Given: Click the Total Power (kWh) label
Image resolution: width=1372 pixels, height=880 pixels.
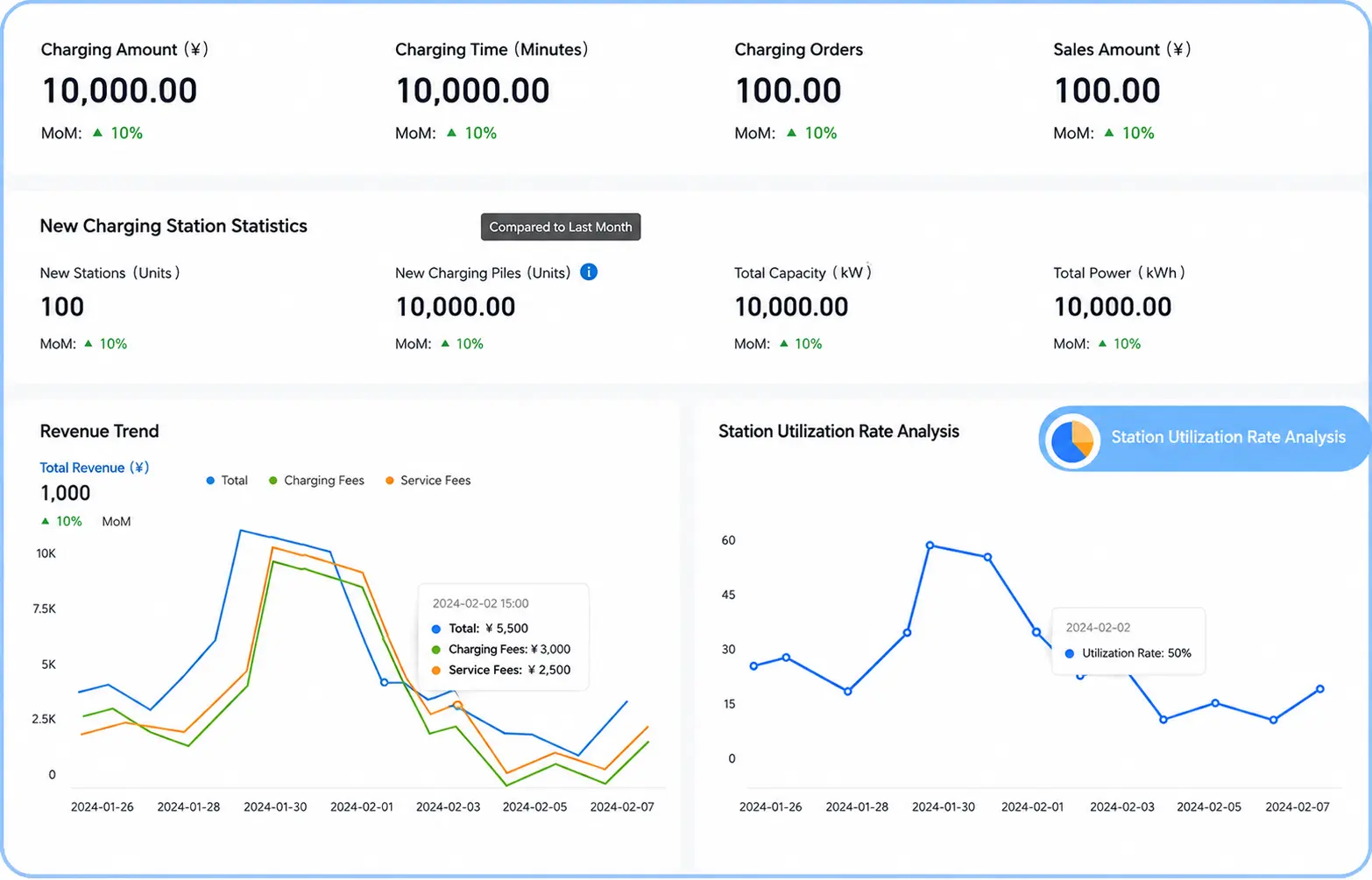Looking at the screenshot, I should tap(1119, 273).
